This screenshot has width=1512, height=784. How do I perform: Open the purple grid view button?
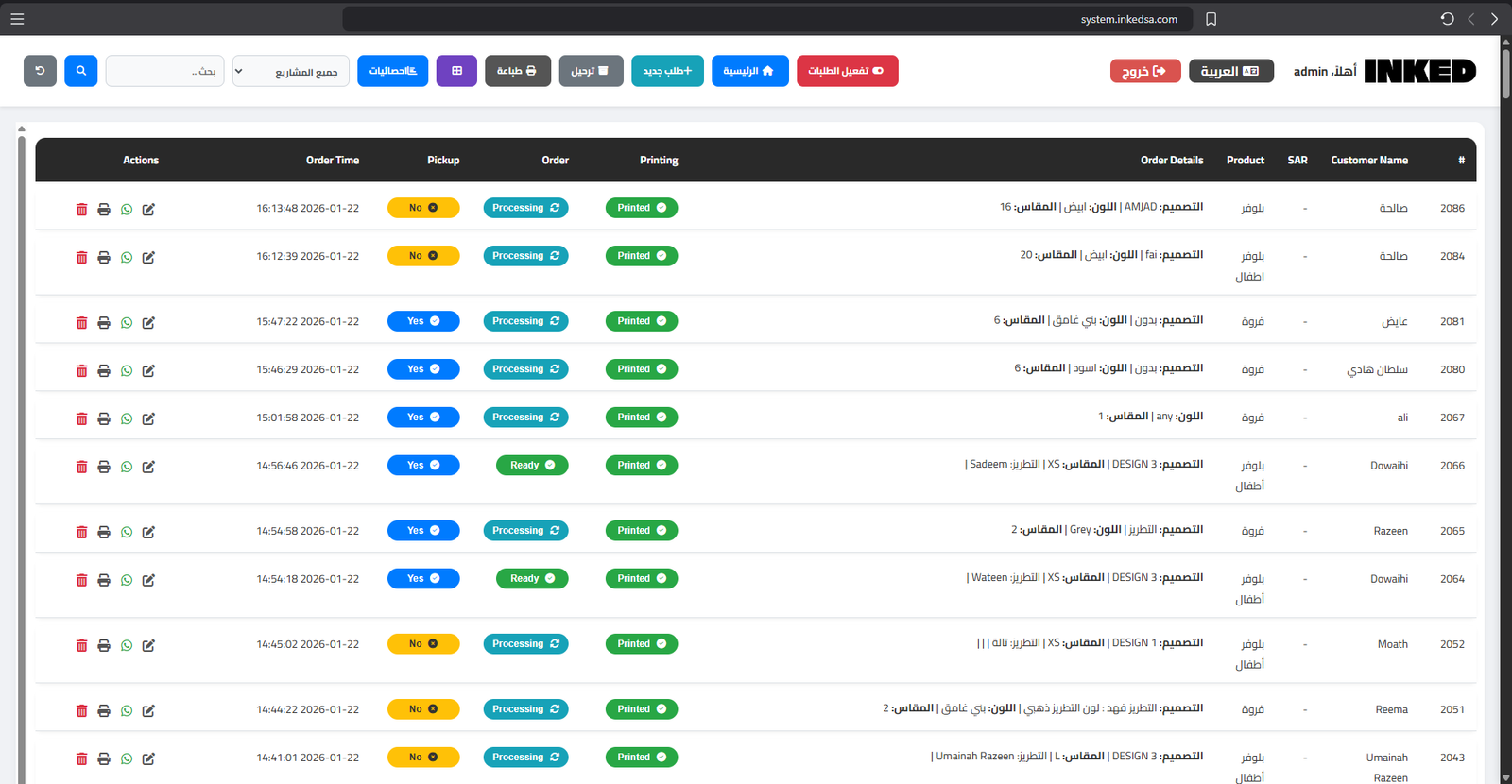pyautogui.click(x=456, y=71)
